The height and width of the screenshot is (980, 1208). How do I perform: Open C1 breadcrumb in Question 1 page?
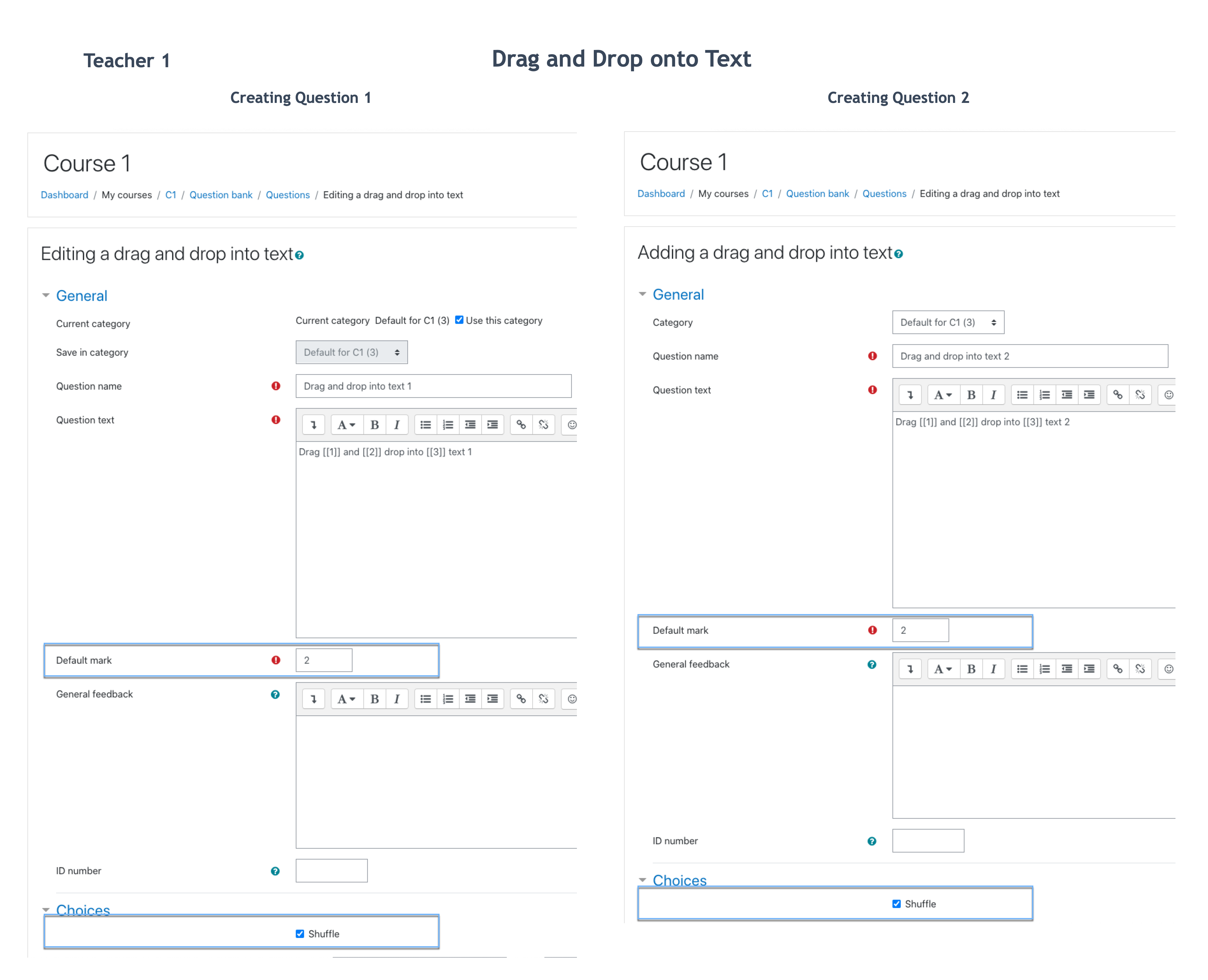pyautogui.click(x=171, y=195)
